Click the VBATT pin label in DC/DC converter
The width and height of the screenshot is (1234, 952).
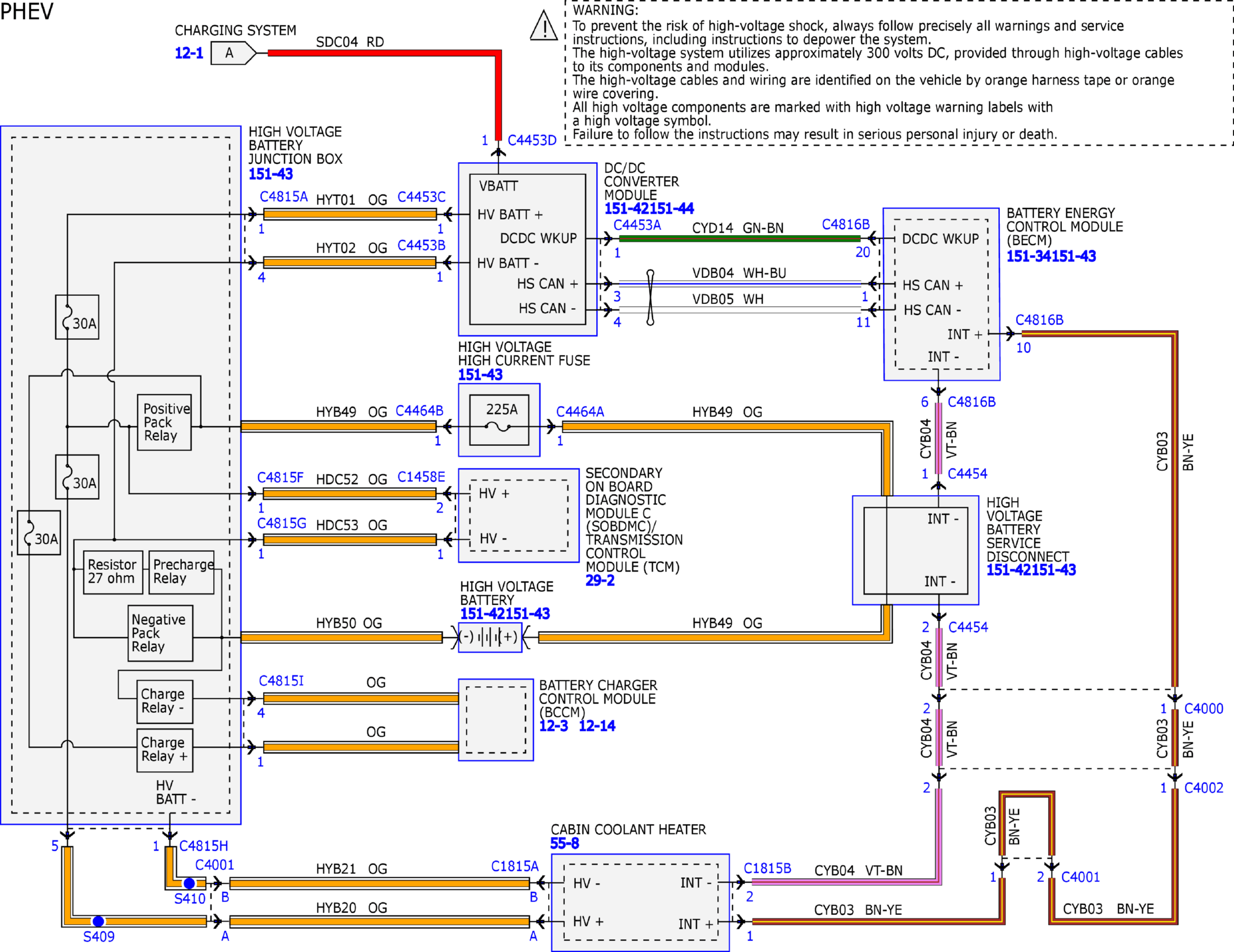[x=498, y=186]
